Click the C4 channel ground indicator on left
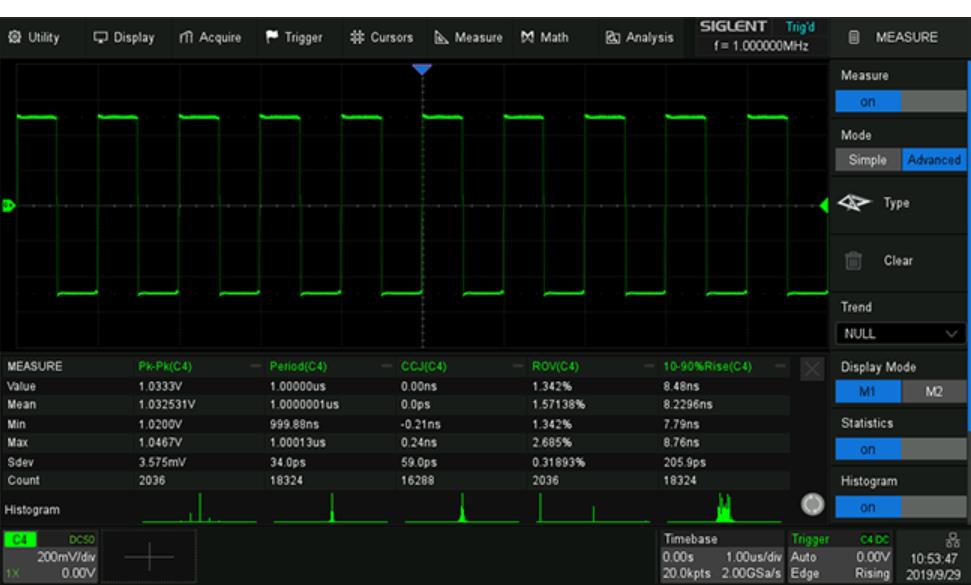This screenshot has width=971, height=585. click(7, 206)
